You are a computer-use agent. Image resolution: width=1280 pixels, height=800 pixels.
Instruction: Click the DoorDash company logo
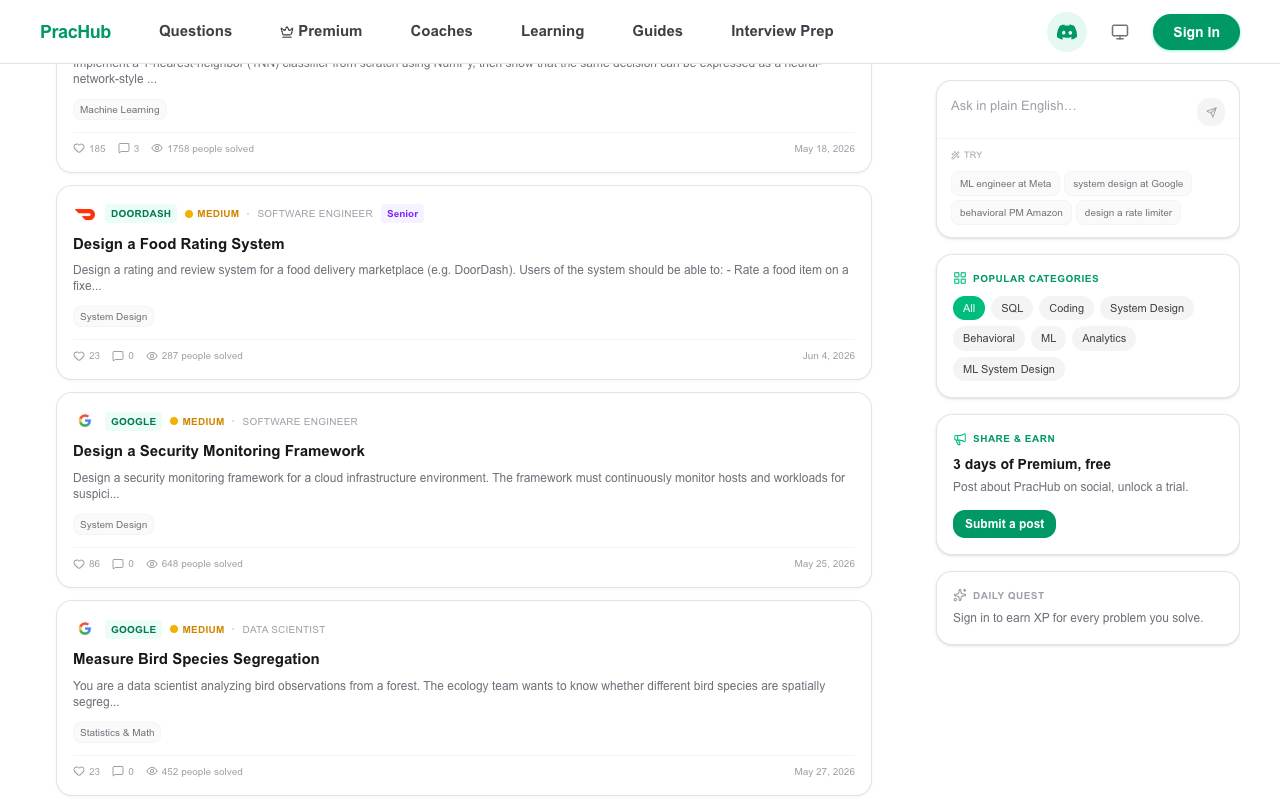[x=85, y=214]
